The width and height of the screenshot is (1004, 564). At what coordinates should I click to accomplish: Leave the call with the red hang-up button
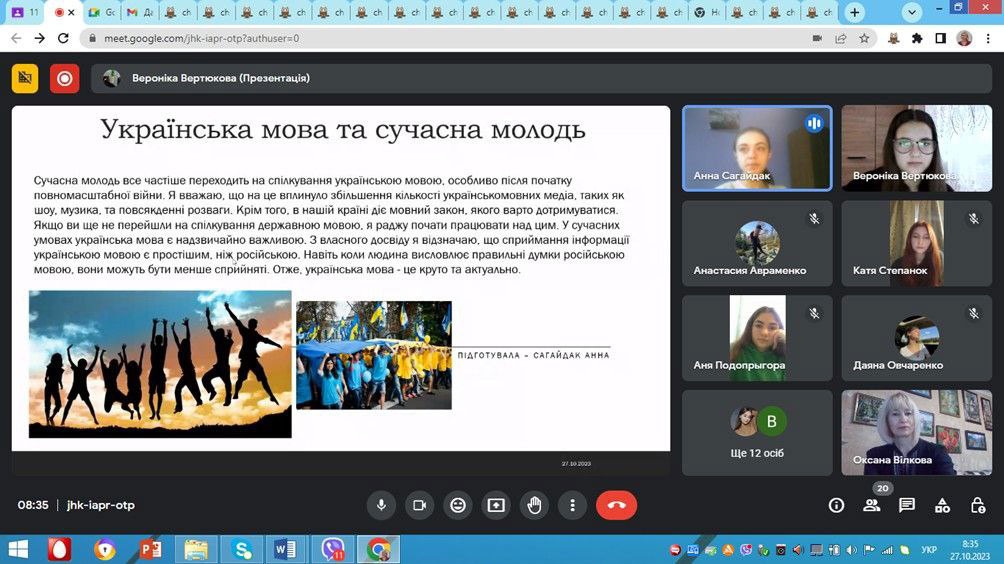click(617, 505)
